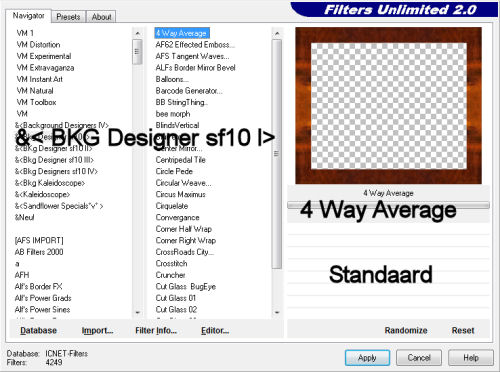Reset the filter parameters
Screen dimensions: 500x372
coord(463,330)
